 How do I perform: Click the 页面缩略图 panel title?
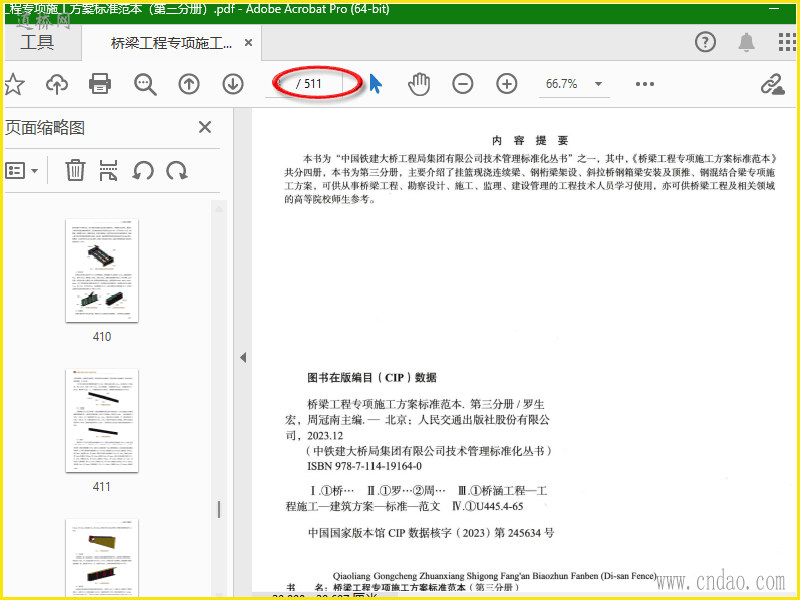click(45, 128)
